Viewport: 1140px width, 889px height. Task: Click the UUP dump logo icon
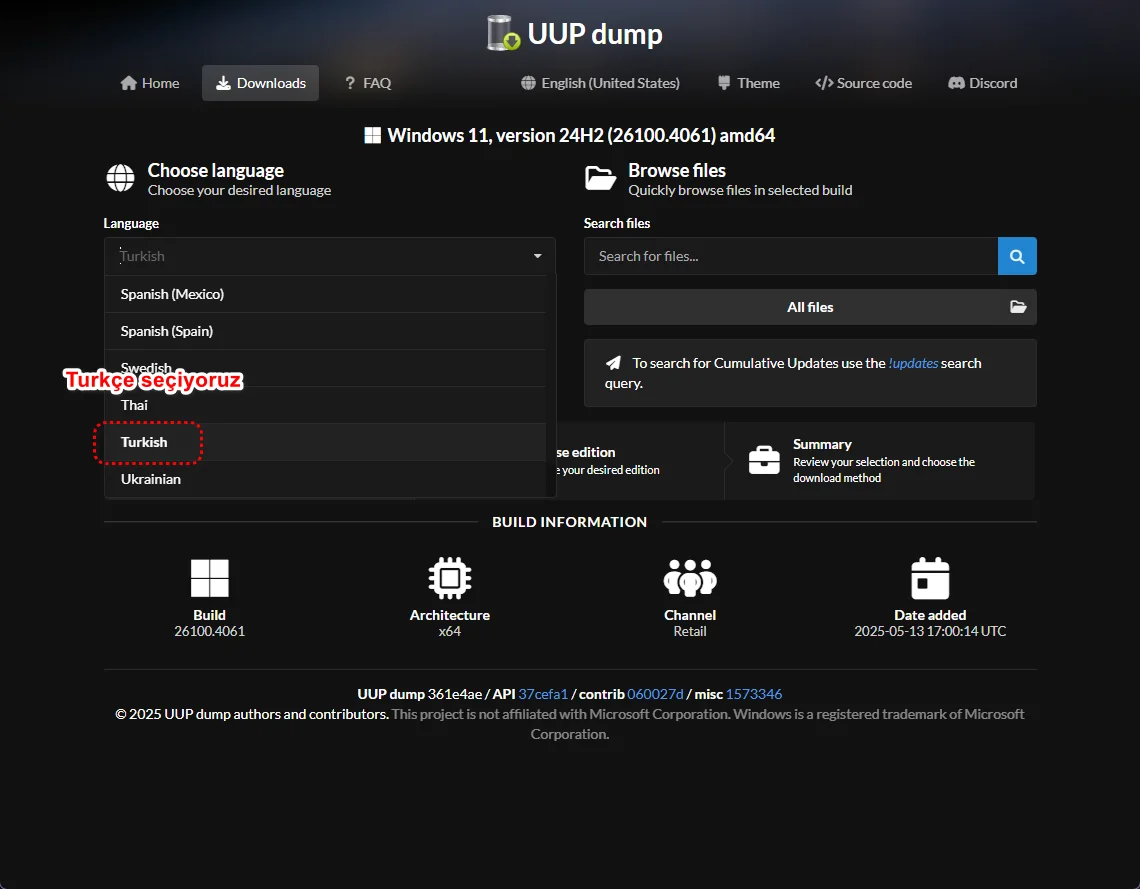pyautogui.click(x=503, y=33)
